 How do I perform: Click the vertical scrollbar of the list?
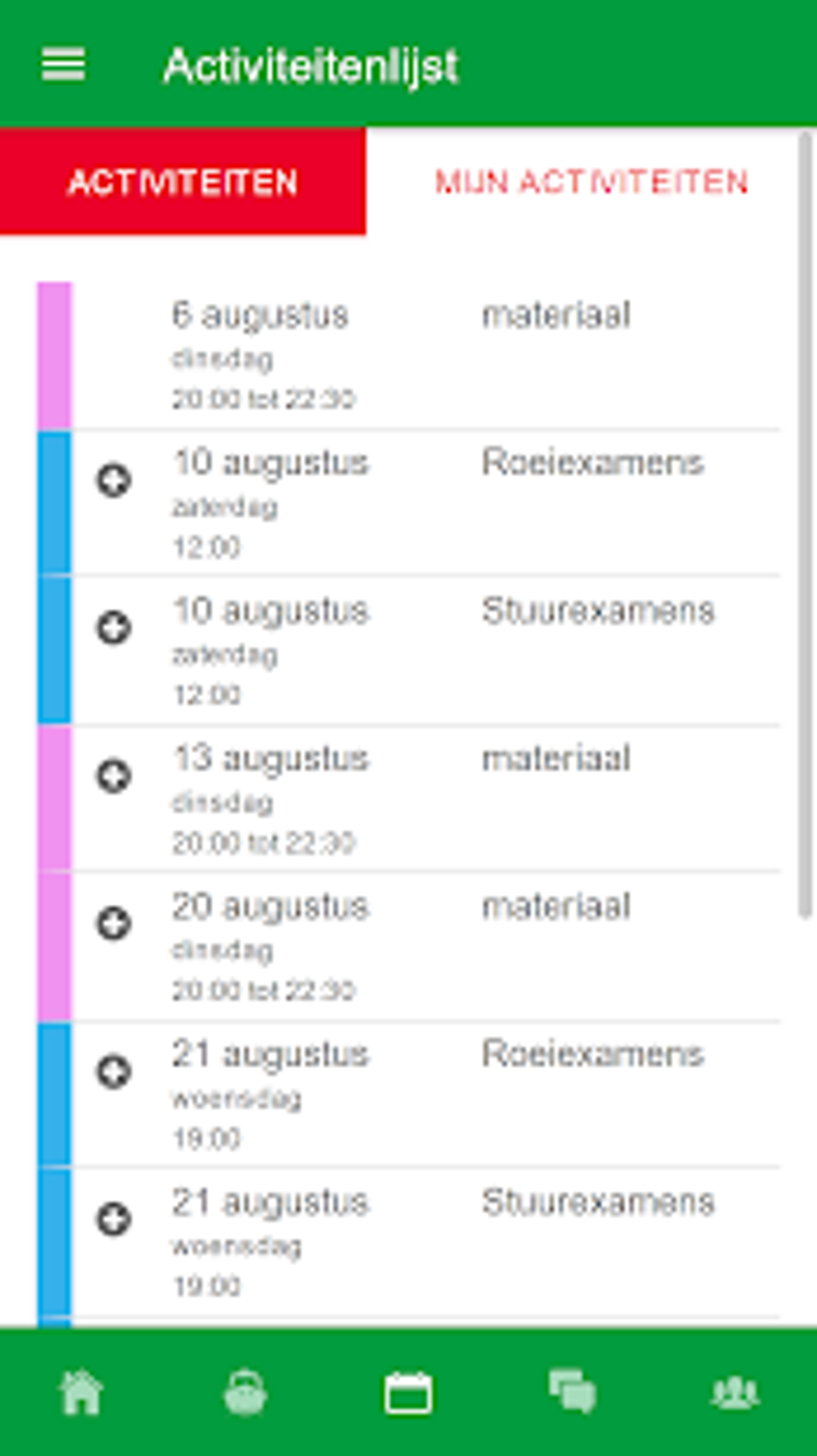[x=806, y=521]
